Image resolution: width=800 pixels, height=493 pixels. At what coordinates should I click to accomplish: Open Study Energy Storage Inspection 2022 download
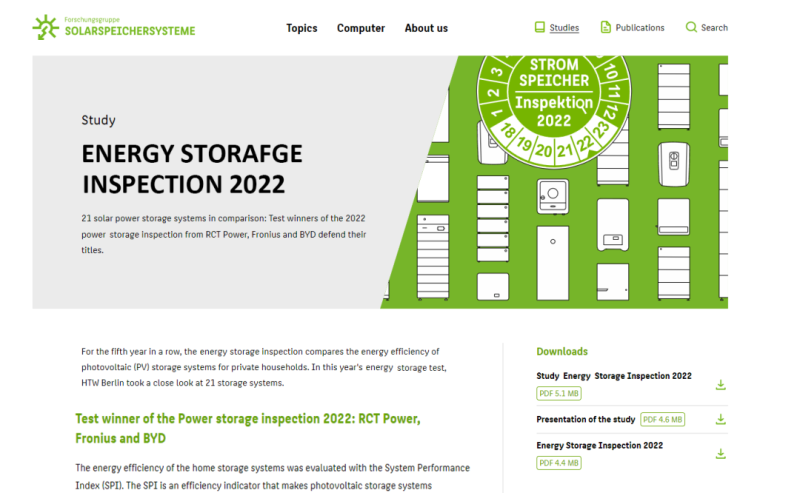point(613,376)
